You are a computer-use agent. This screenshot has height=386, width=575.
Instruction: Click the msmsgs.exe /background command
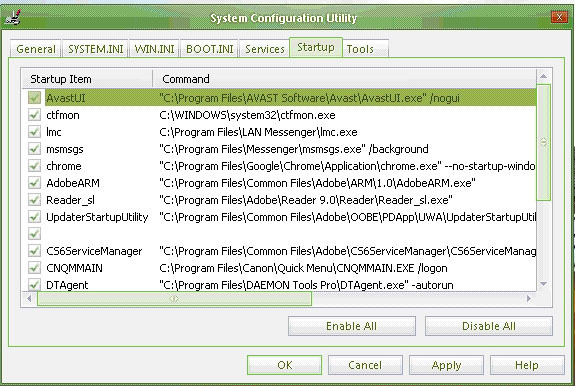coord(294,149)
